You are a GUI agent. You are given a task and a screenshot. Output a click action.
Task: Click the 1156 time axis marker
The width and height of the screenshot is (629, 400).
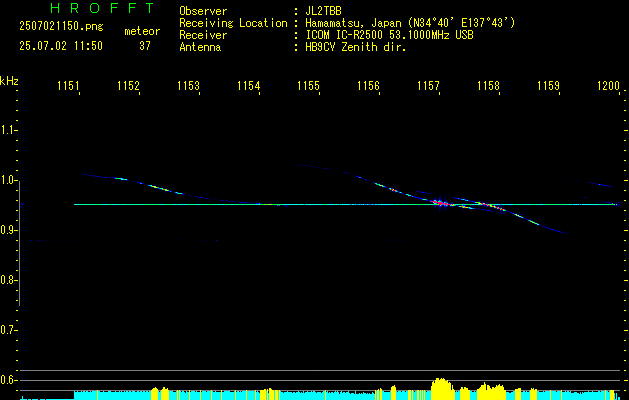click(x=368, y=86)
